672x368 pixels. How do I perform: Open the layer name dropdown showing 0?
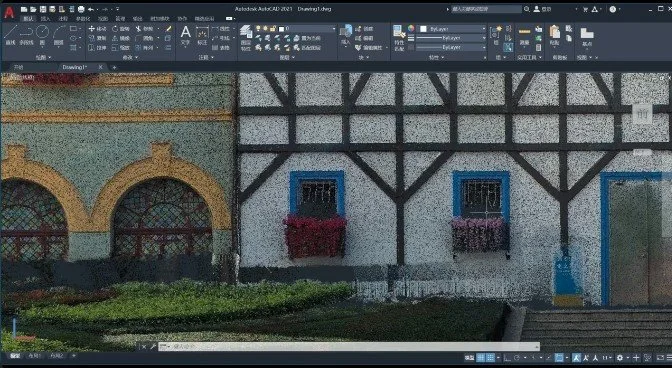click(307, 29)
